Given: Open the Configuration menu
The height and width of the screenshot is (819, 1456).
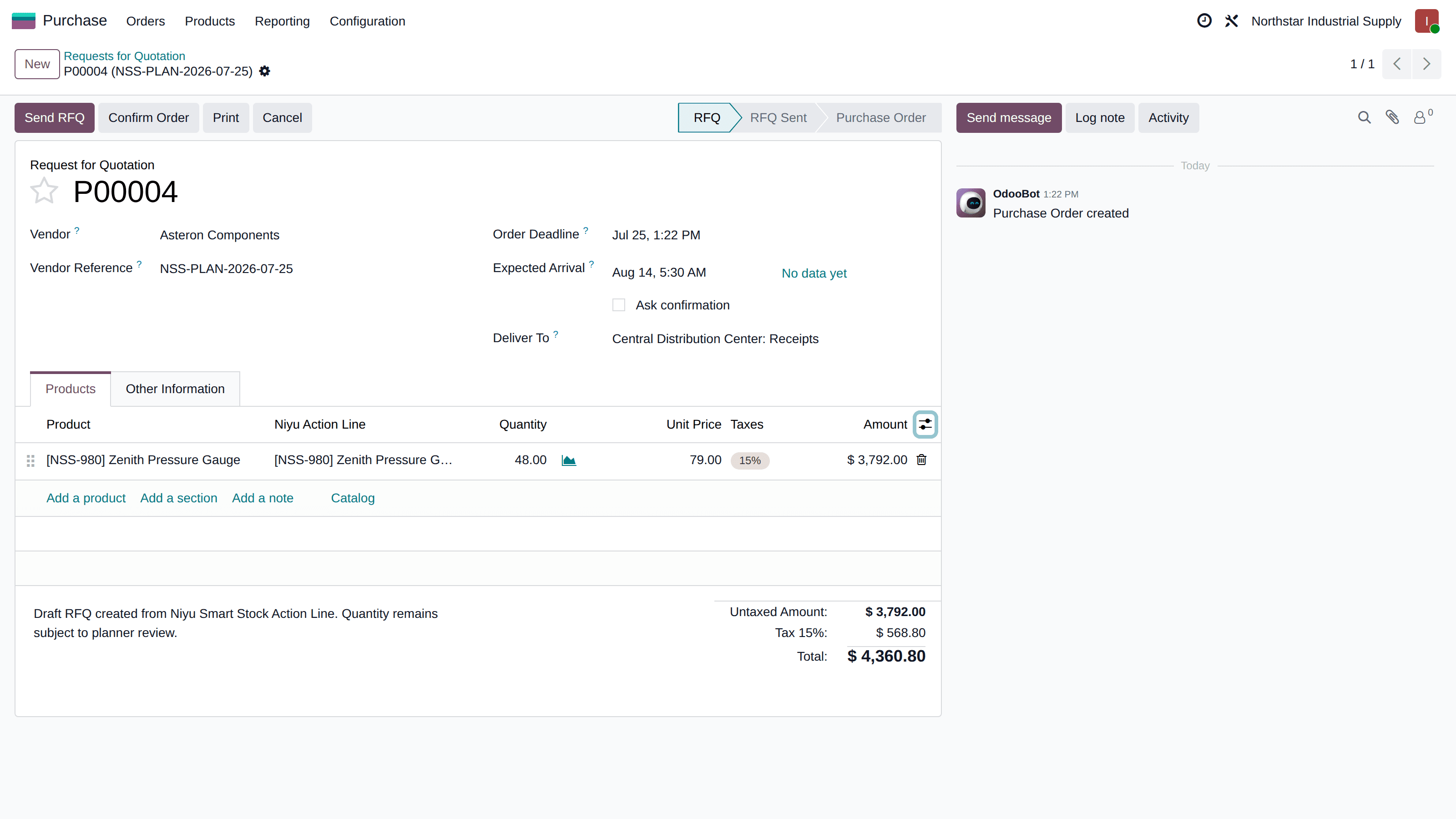Looking at the screenshot, I should 367,21.
